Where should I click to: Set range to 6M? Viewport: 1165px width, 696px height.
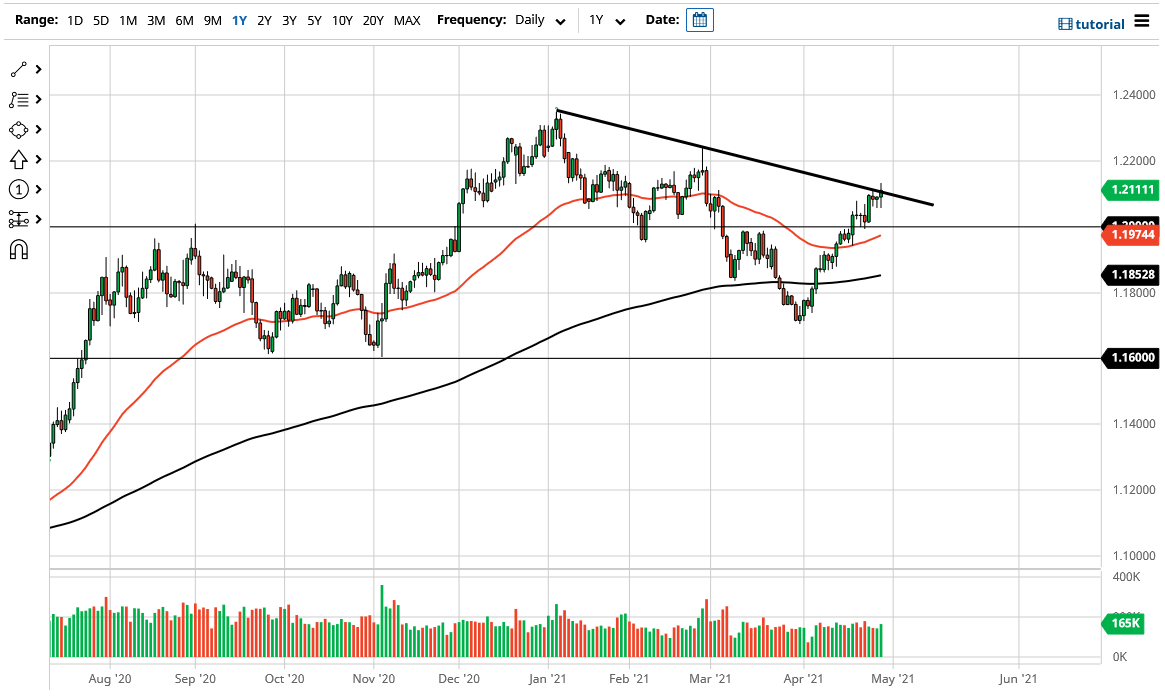tap(184, 20)
